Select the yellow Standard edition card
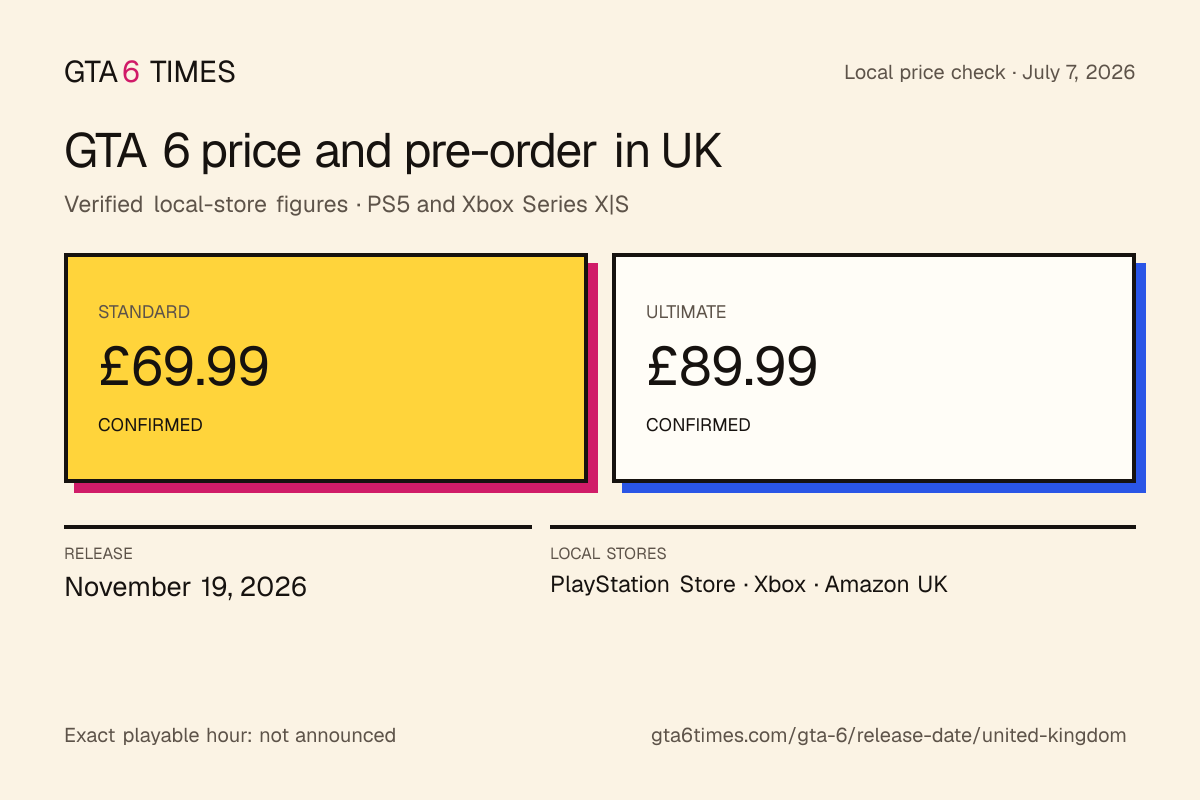This screenshot has width=1200, height=800. [326, 368]
